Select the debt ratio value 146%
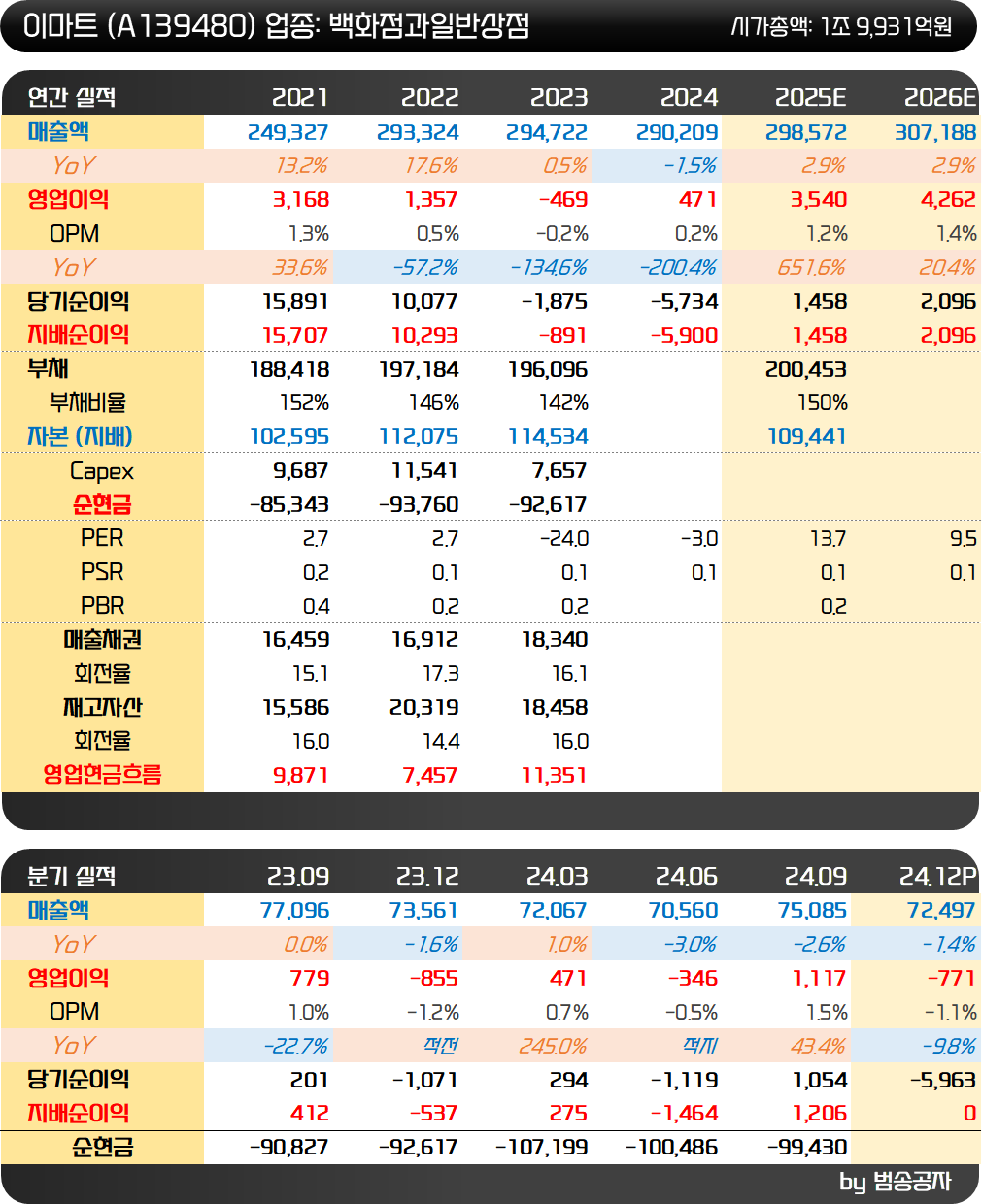This screenshot has height=1204, width=982. click(433, 402)
